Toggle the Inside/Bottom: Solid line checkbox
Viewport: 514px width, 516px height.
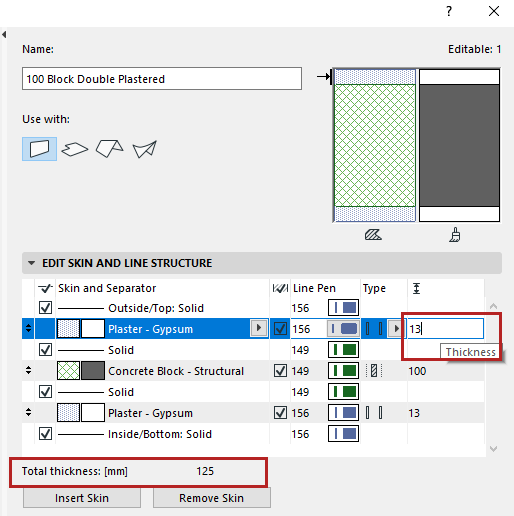pyautogui.click(x=45, y=434)
